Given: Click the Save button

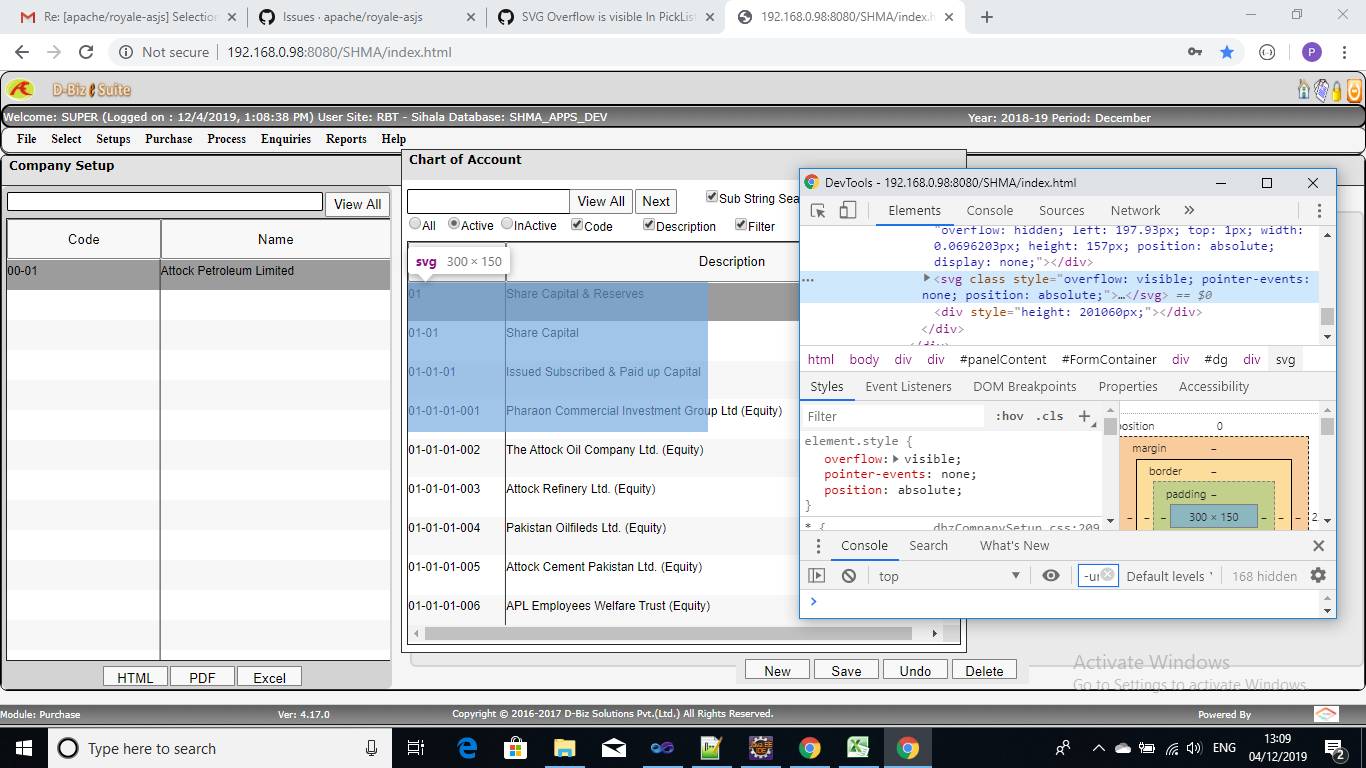Looking at the screenshot, I should click(x=846, y=671).
